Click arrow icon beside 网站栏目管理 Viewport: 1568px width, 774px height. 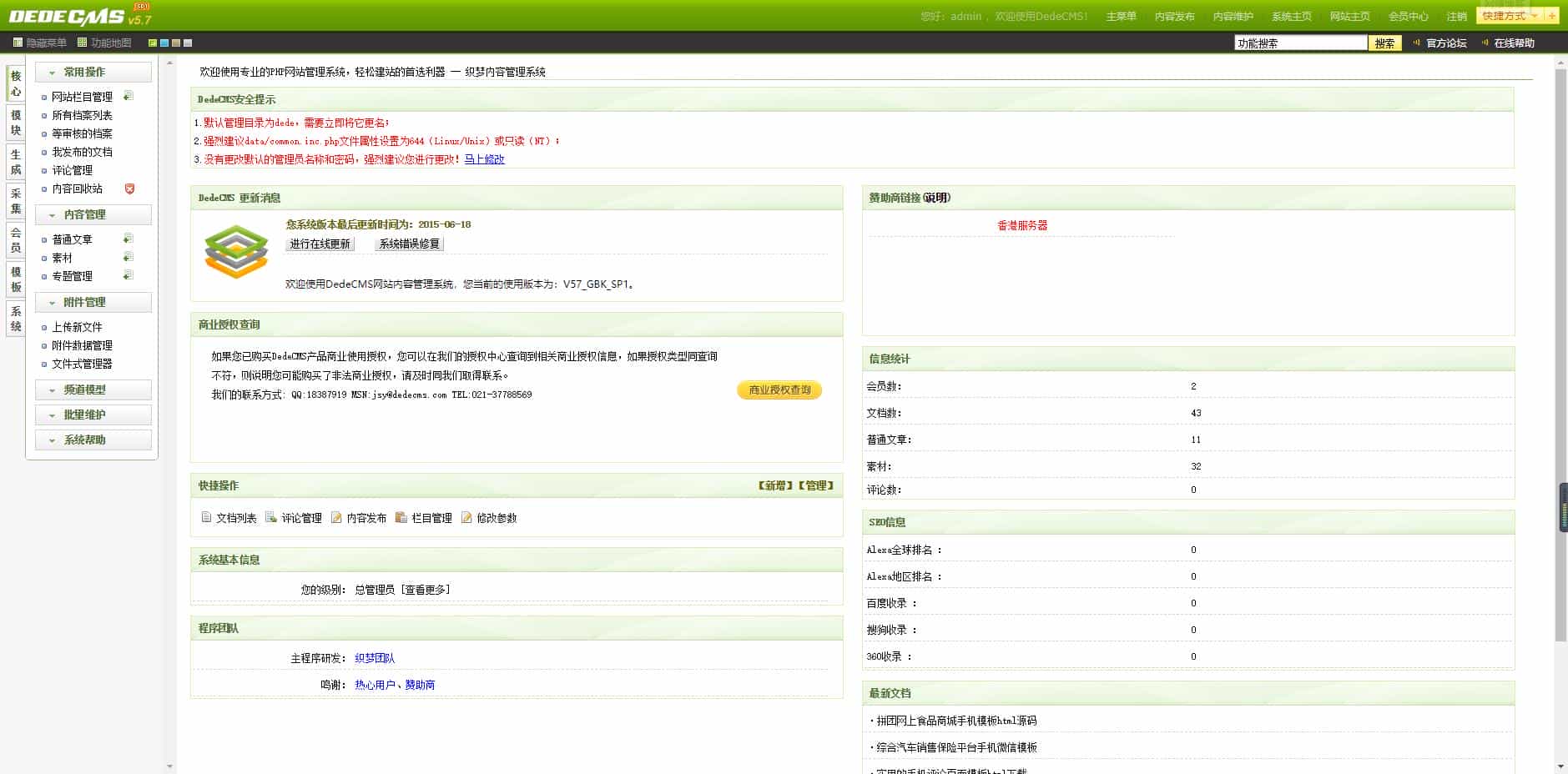[129, 96]
